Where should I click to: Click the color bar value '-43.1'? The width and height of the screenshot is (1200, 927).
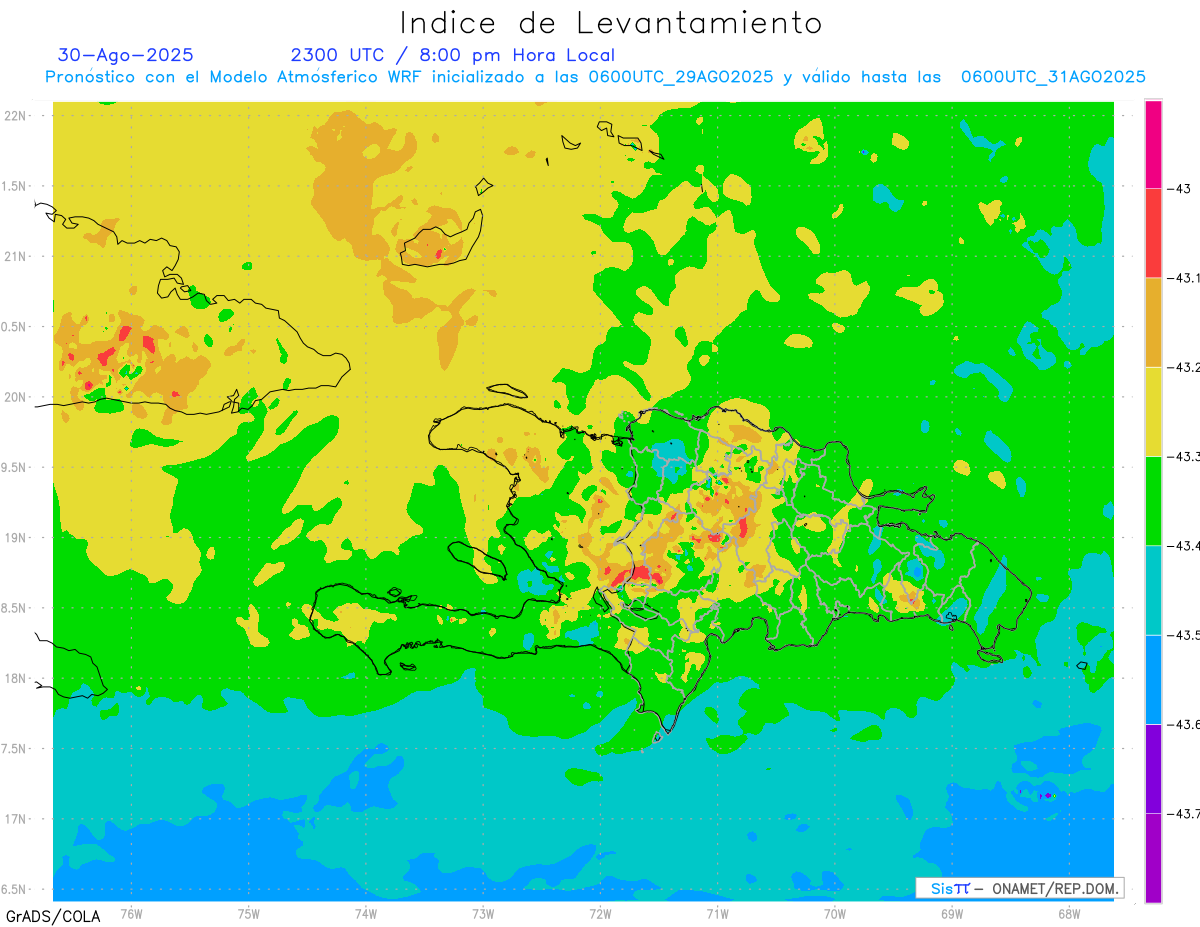coord(1184,278)
